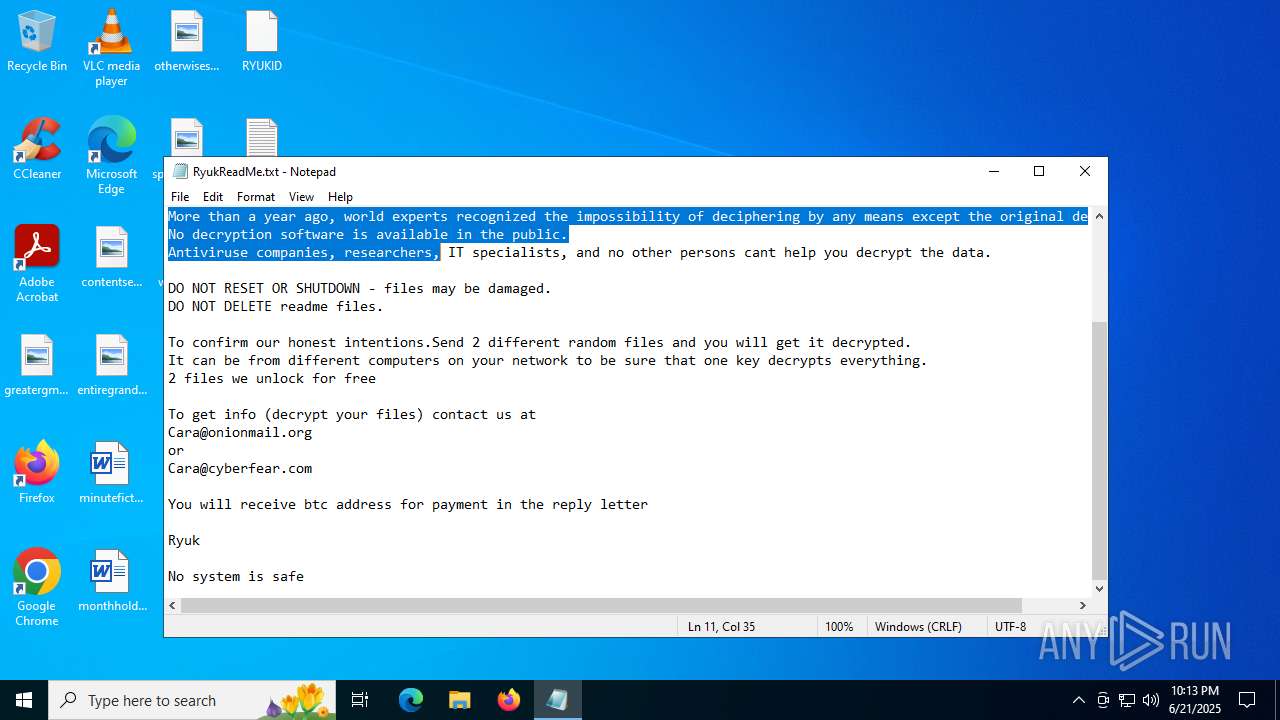Open the notification center icon
Image resolution: width=1280 pixels, height=720 pixels.
tap(1247, 700)
